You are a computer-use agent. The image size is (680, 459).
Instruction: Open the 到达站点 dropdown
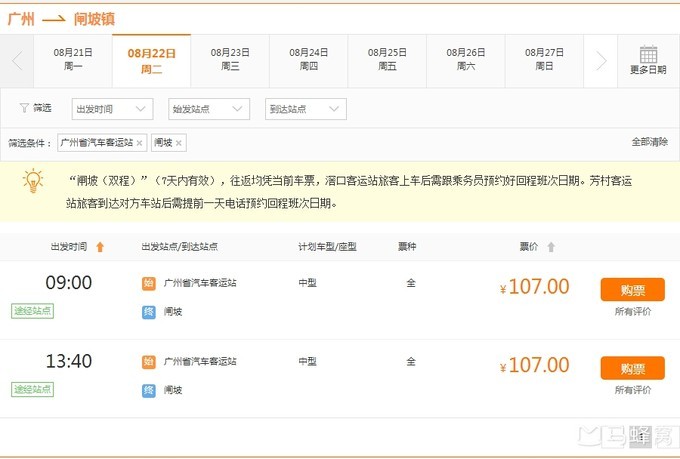[306, 109]
